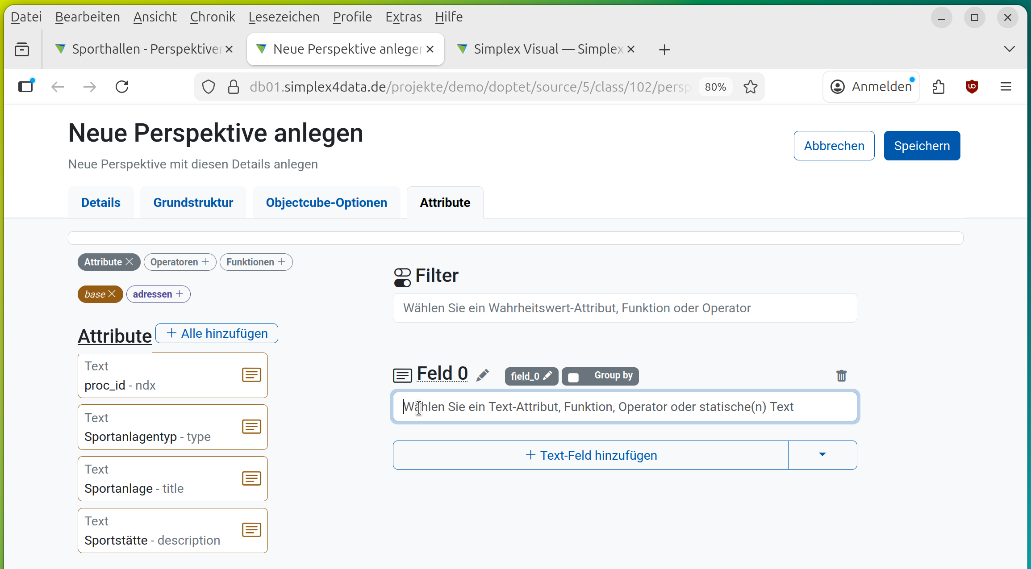
Task: Edit the Feld 0 title via pencil icon
Action: coord(483,375)
